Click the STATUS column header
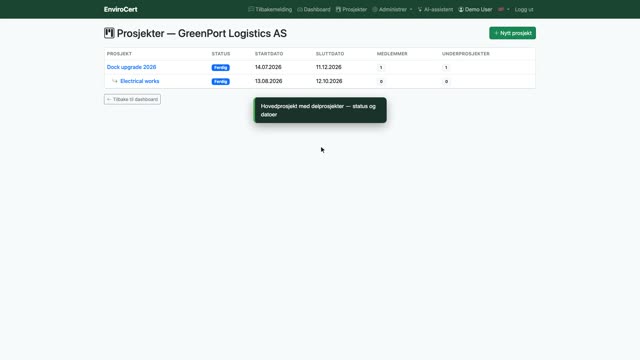The height and width of the screenshot is (360, 640). 221,54
